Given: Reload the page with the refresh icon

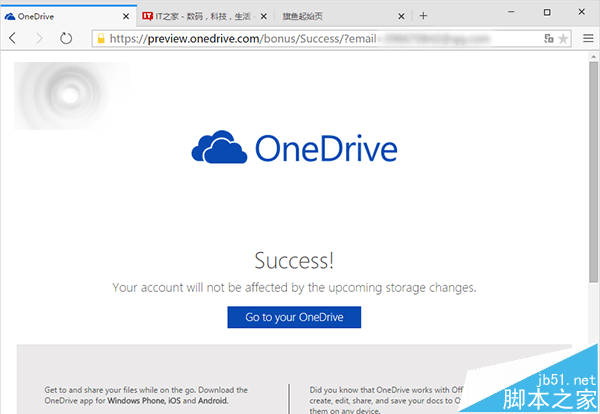Looking at the screenshot, I should pos(66,38).
